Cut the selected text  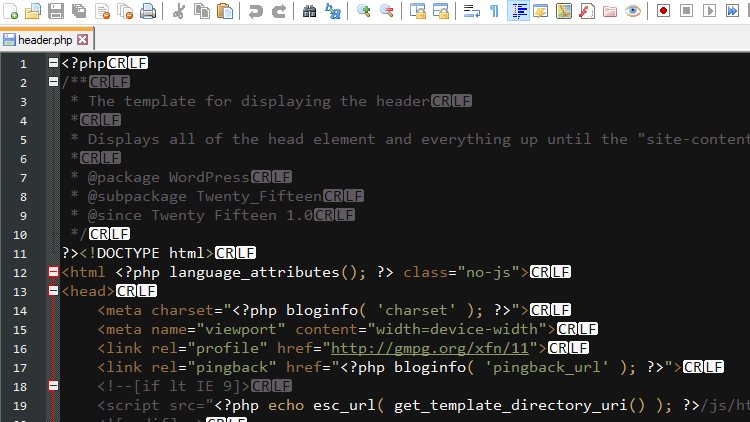[x=179, y=11]
